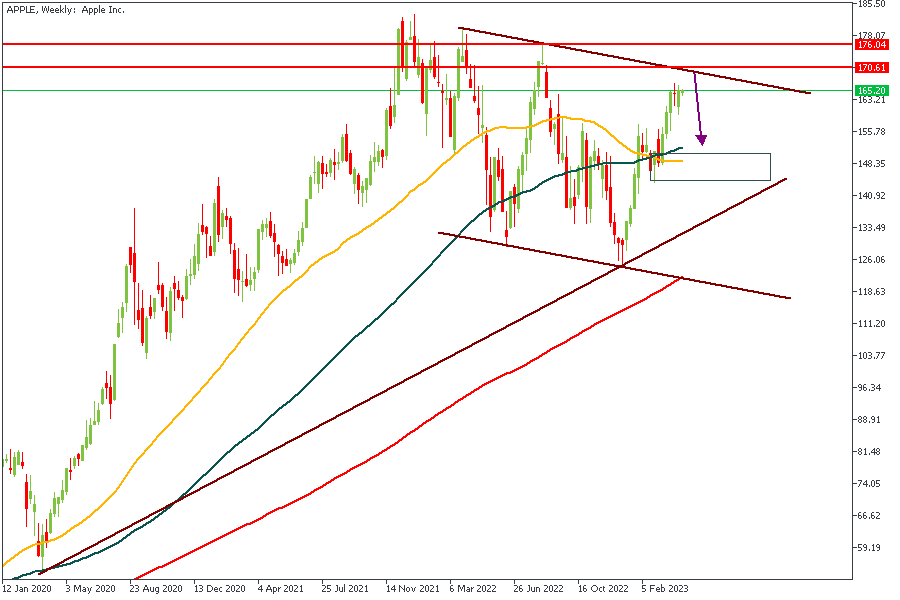
Task: Click the 185.50 price on the axis
Action: 871,4
